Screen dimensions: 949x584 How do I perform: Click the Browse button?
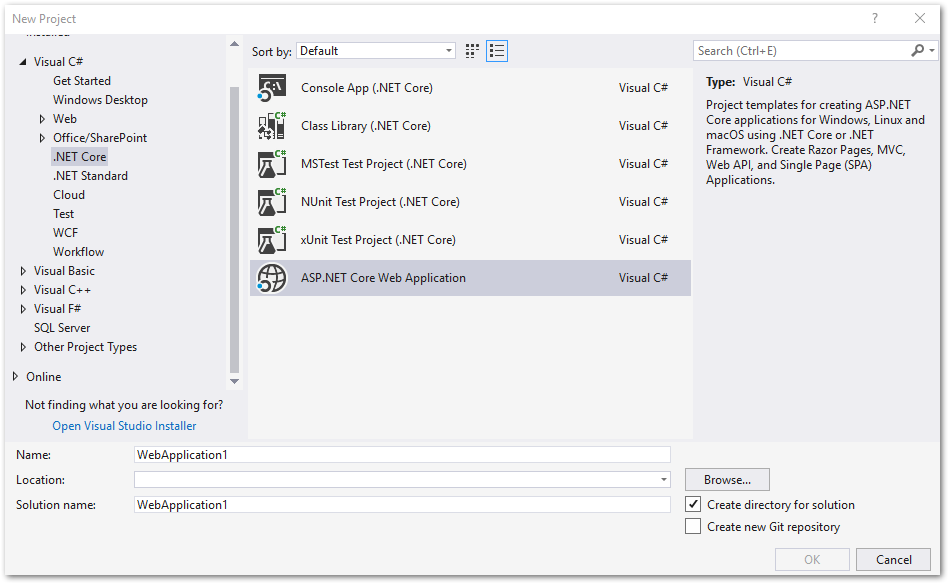727,480
